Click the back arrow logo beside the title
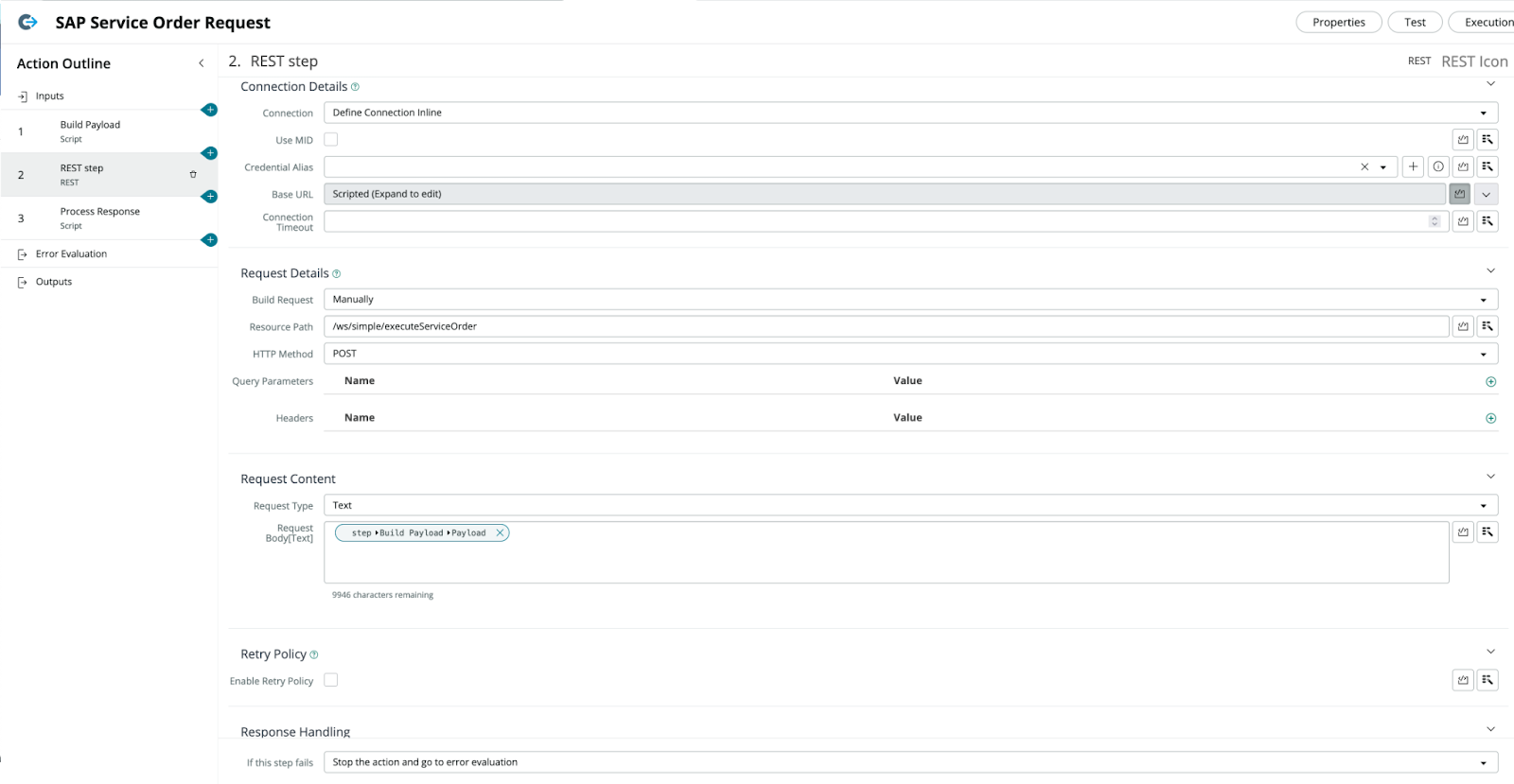1514x784 pixels. tap(28, 22)
